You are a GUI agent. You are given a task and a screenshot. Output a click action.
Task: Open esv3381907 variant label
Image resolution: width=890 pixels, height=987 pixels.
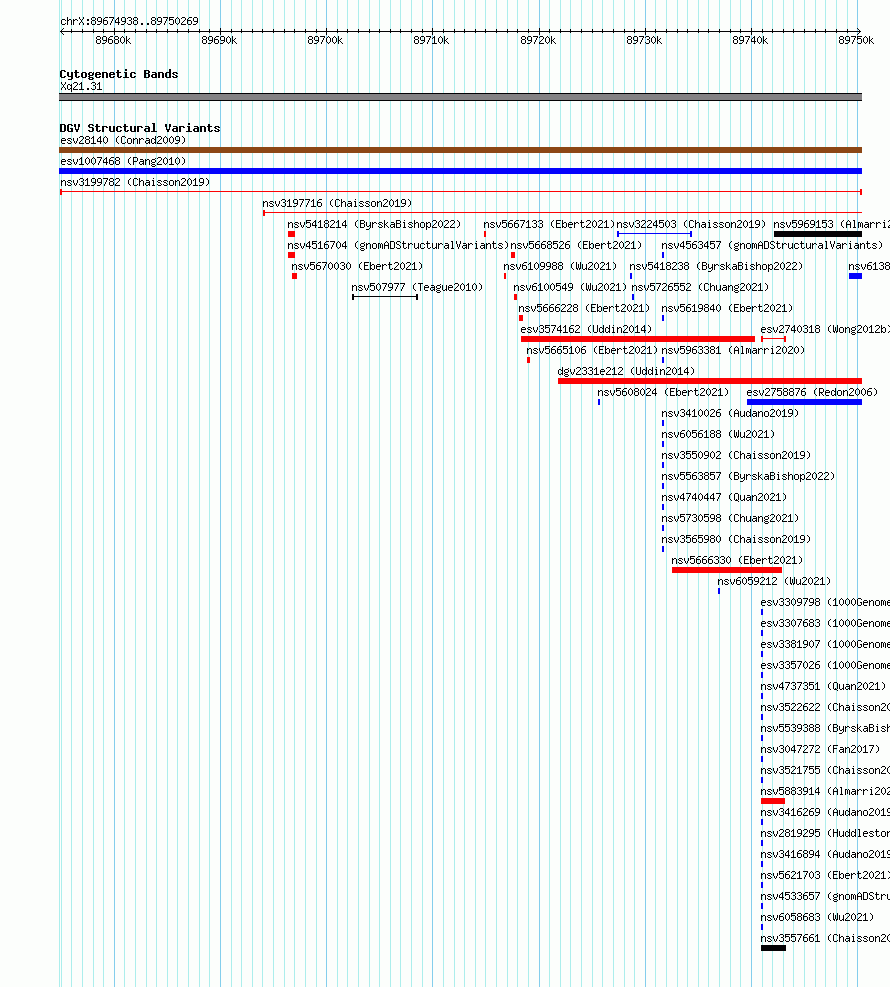825,645
